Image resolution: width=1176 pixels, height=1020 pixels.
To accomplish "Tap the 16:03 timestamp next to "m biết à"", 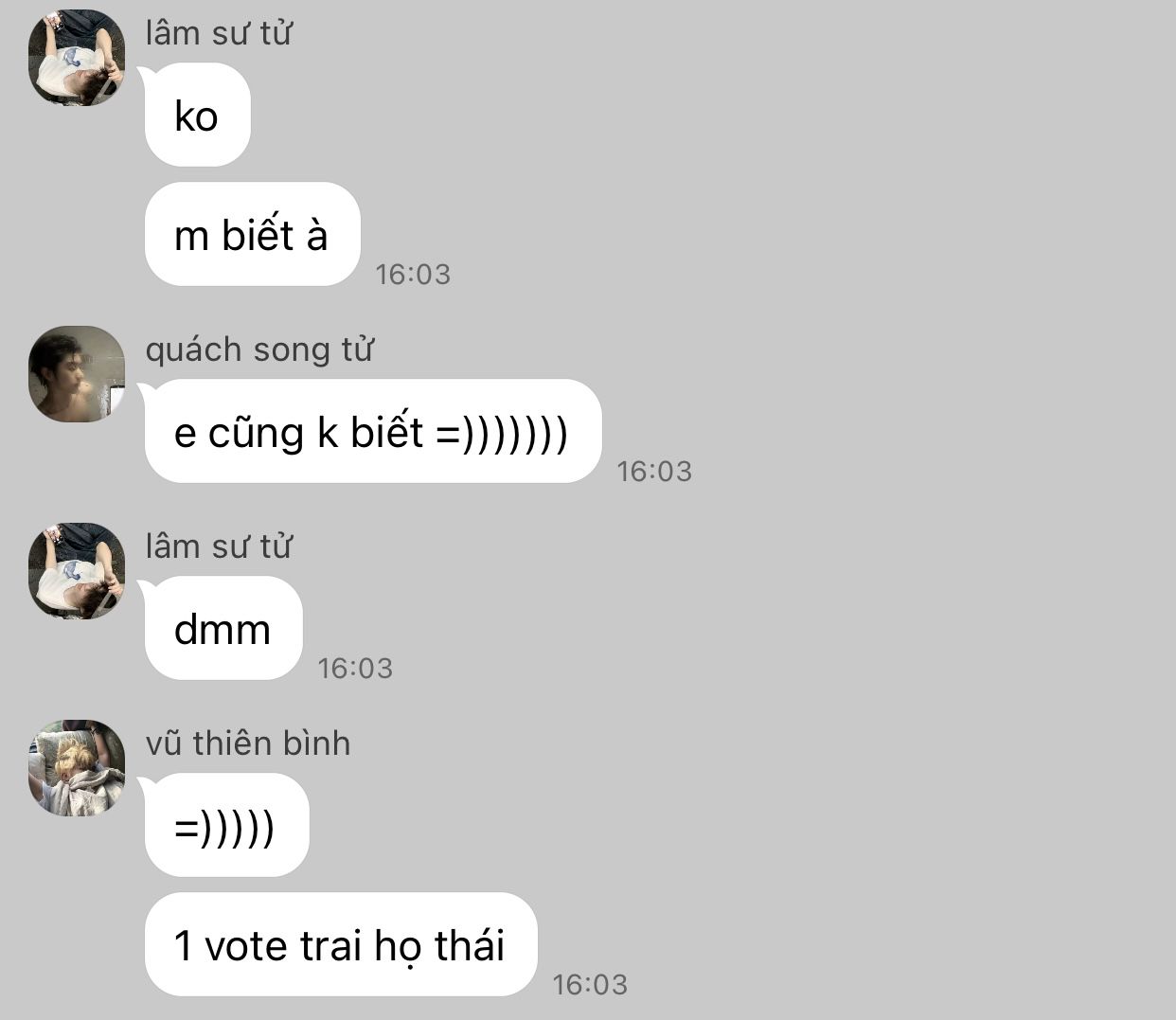I will 413,274.
